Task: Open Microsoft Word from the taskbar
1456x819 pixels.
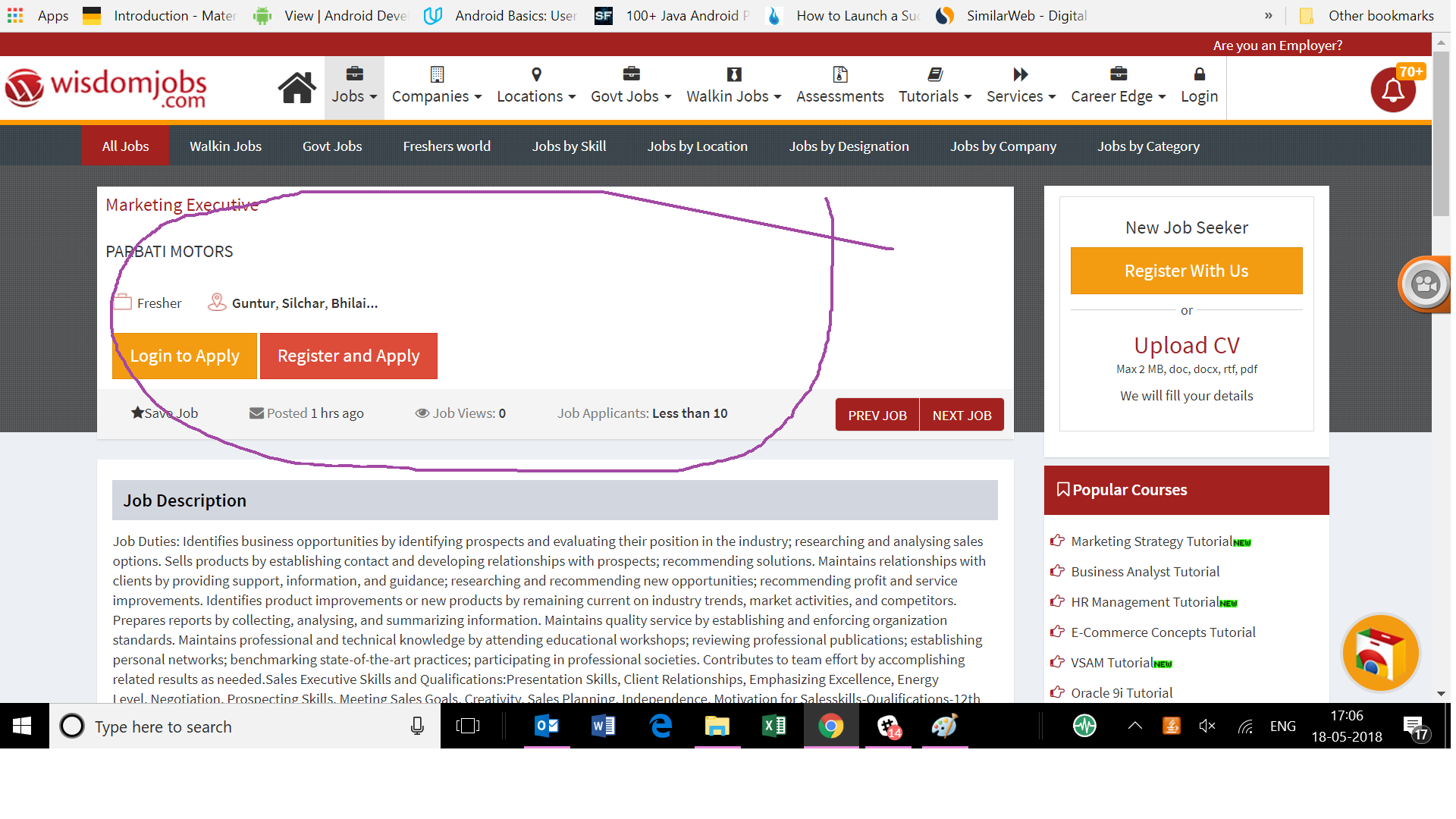Action: [604, 726]
